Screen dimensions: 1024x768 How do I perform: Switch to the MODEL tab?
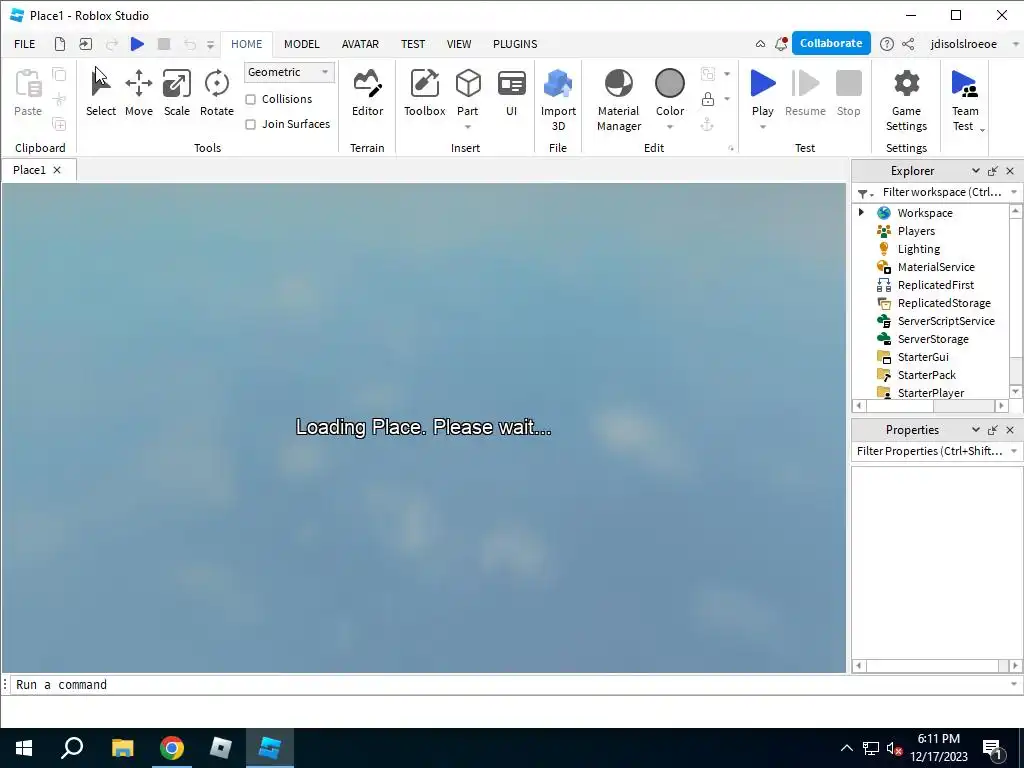301,44
